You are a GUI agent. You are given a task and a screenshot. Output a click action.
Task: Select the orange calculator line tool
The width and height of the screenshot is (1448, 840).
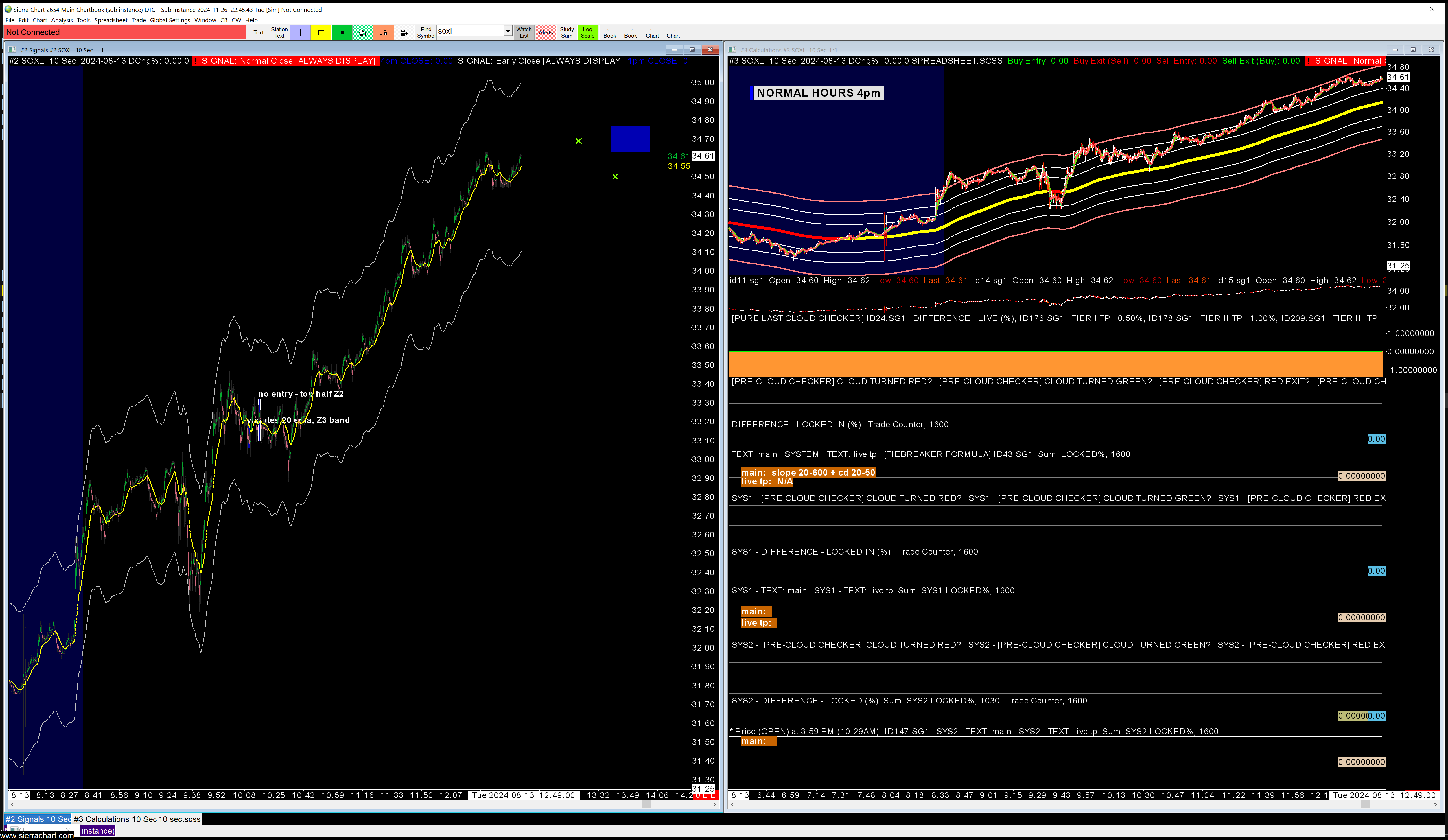click(x=383, y=33)
